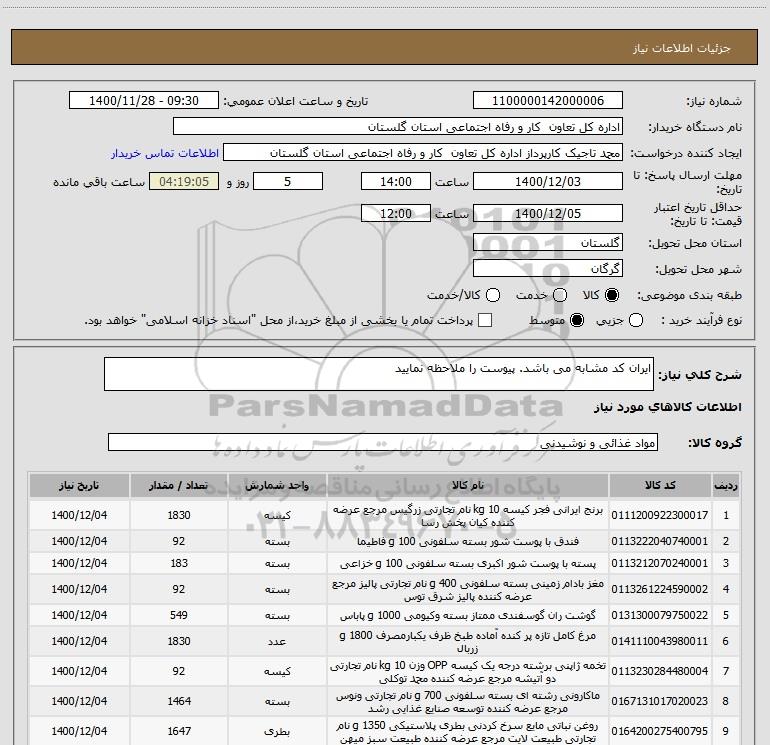Select product code 0113261224590002
The height and width of the screenshot is (745, 770).
(x=660, y=589)
